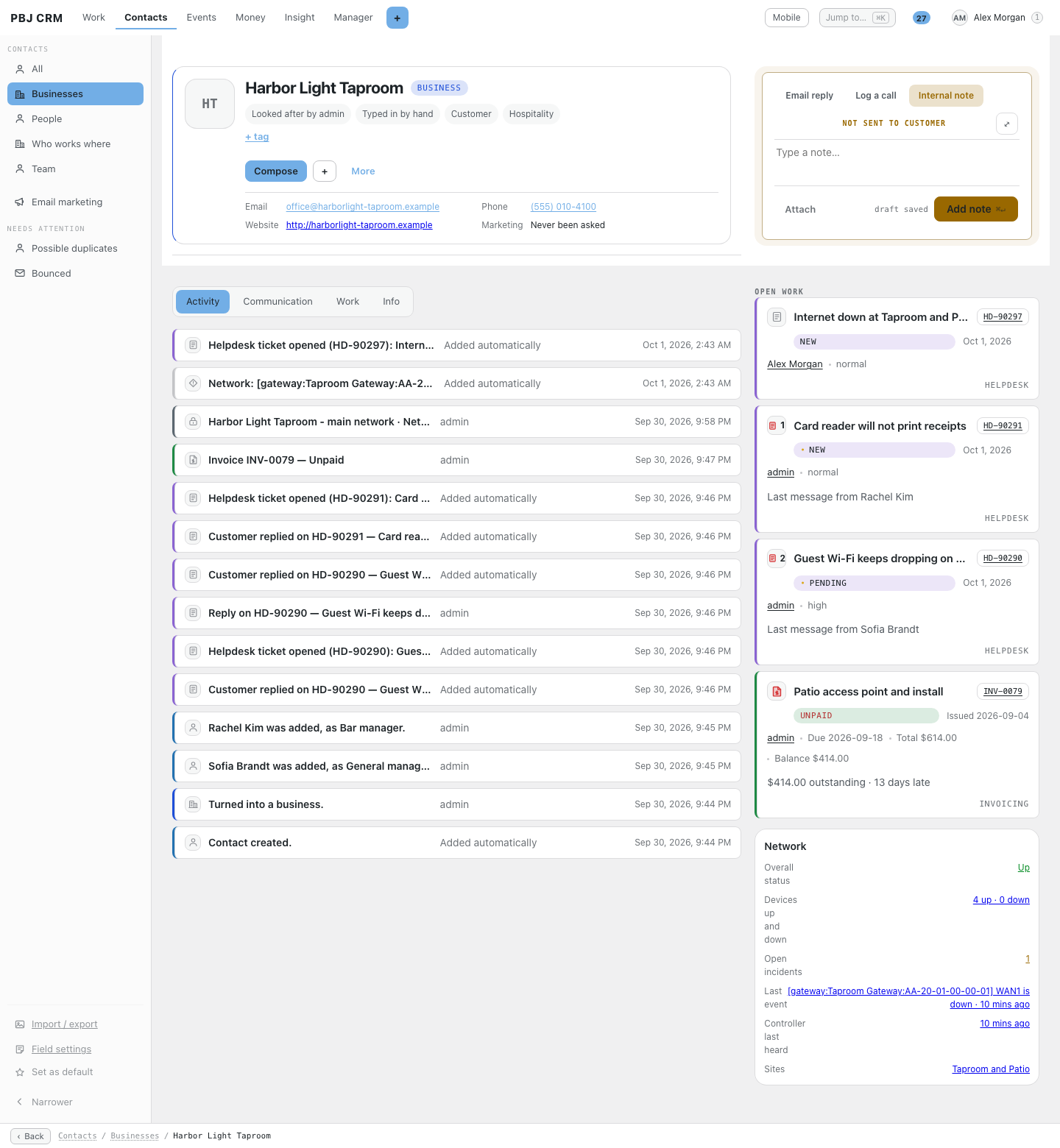The width and height of the screenshot is (1060, 1148).
Task: Click in the Type a note field
Action: coord(897,162)
